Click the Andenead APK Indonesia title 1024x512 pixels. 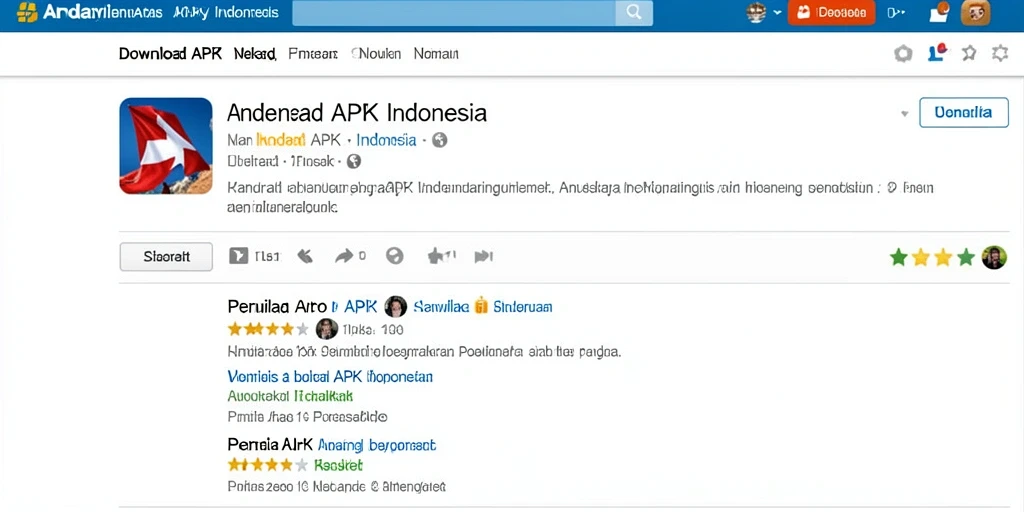[357, 113]
